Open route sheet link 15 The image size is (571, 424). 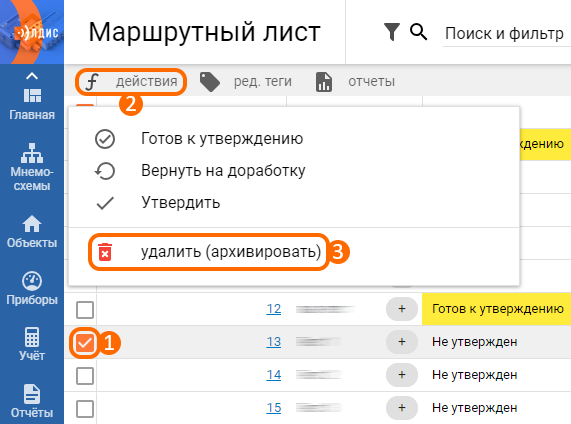click(273, 408)
